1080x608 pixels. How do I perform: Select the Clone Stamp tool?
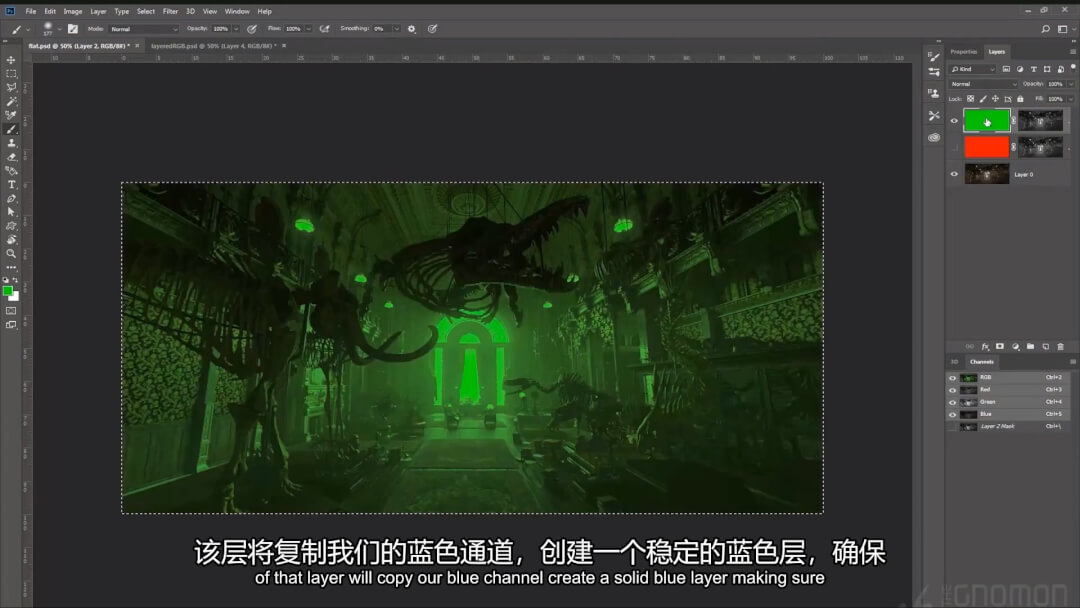click(11, 143)
